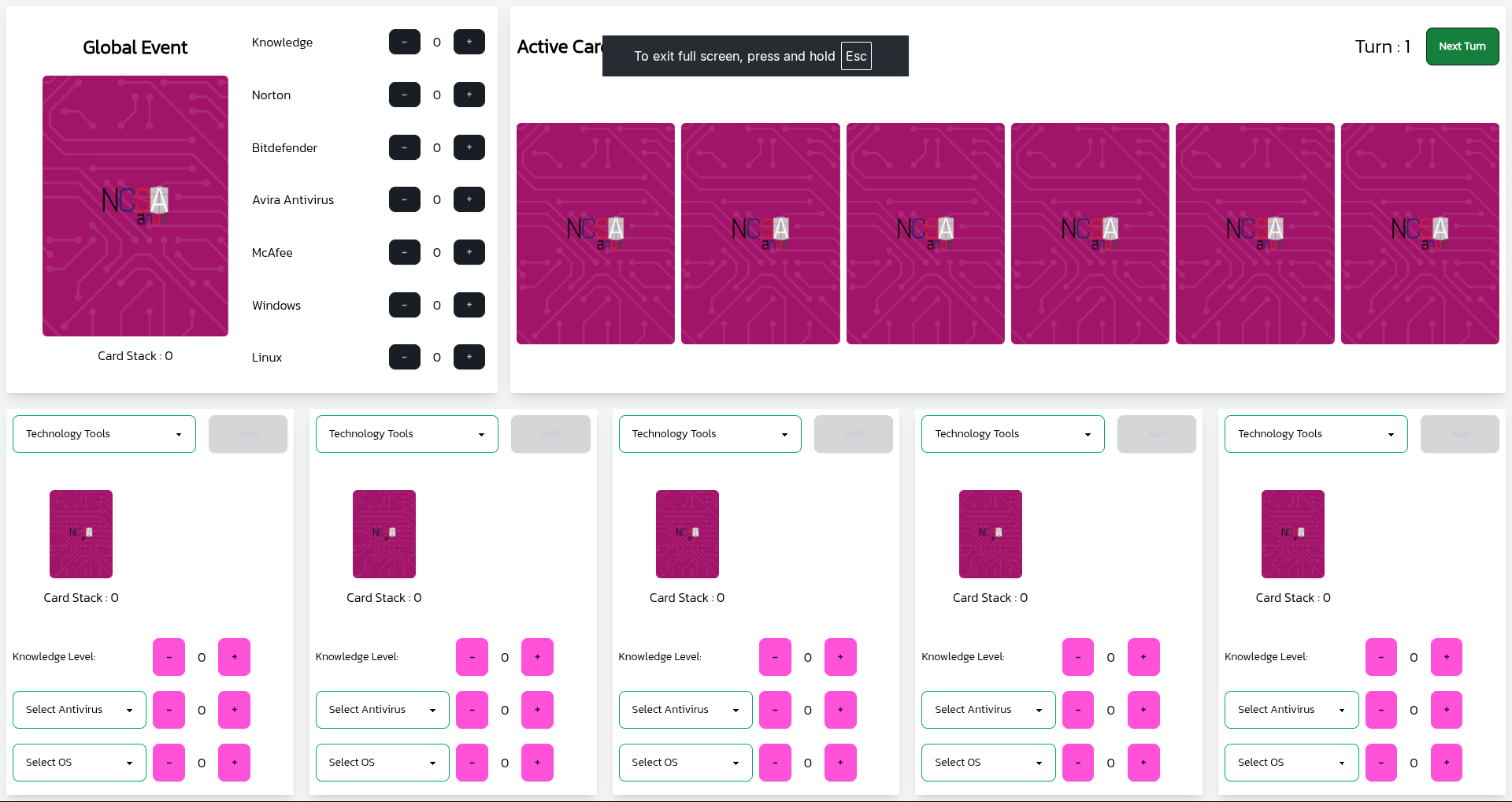Screen dimensions: 1512x802
Task: Open first player's Technology Tools dropdown
Action: click(104, 434)
